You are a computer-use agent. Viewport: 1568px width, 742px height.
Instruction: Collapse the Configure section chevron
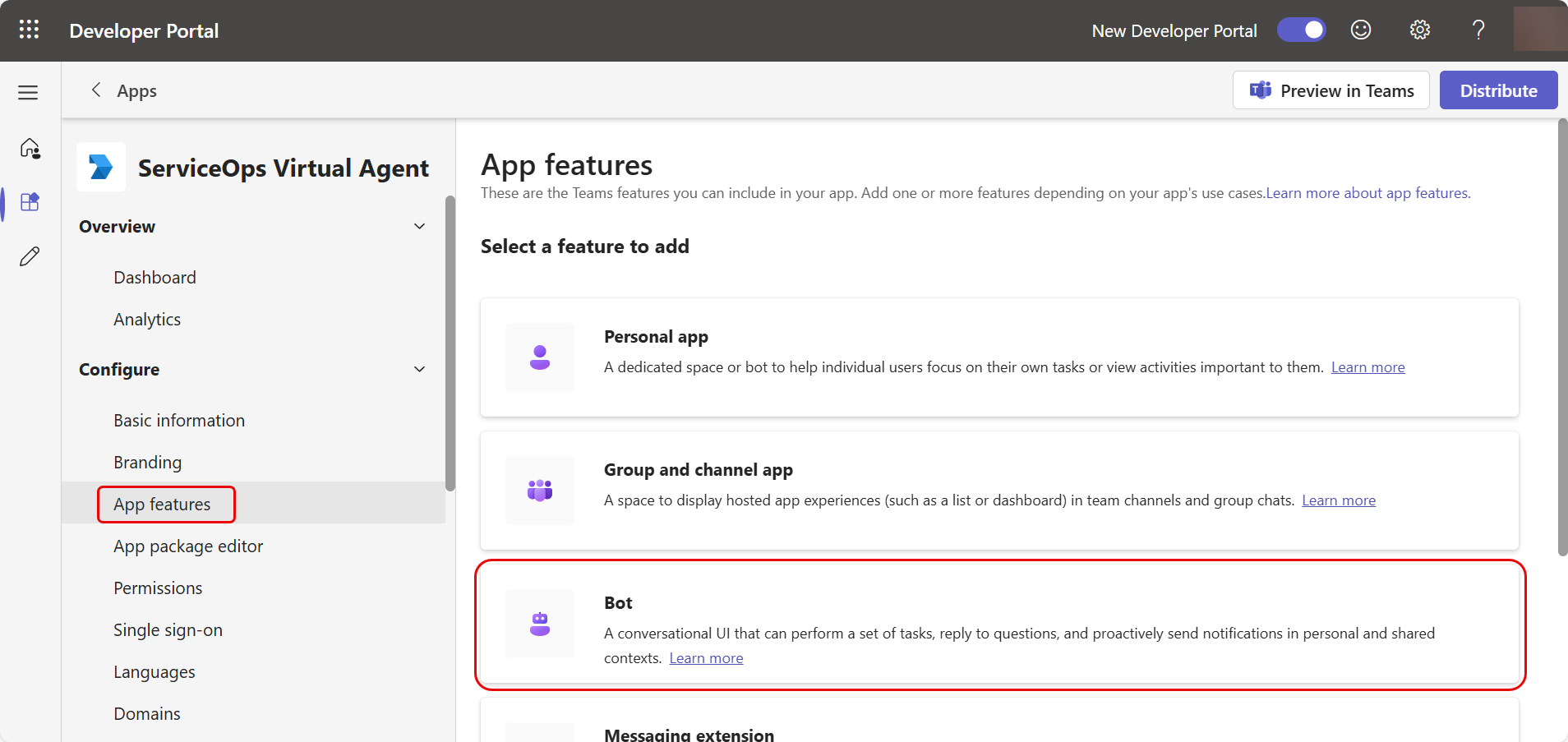(x=419, y=370)
